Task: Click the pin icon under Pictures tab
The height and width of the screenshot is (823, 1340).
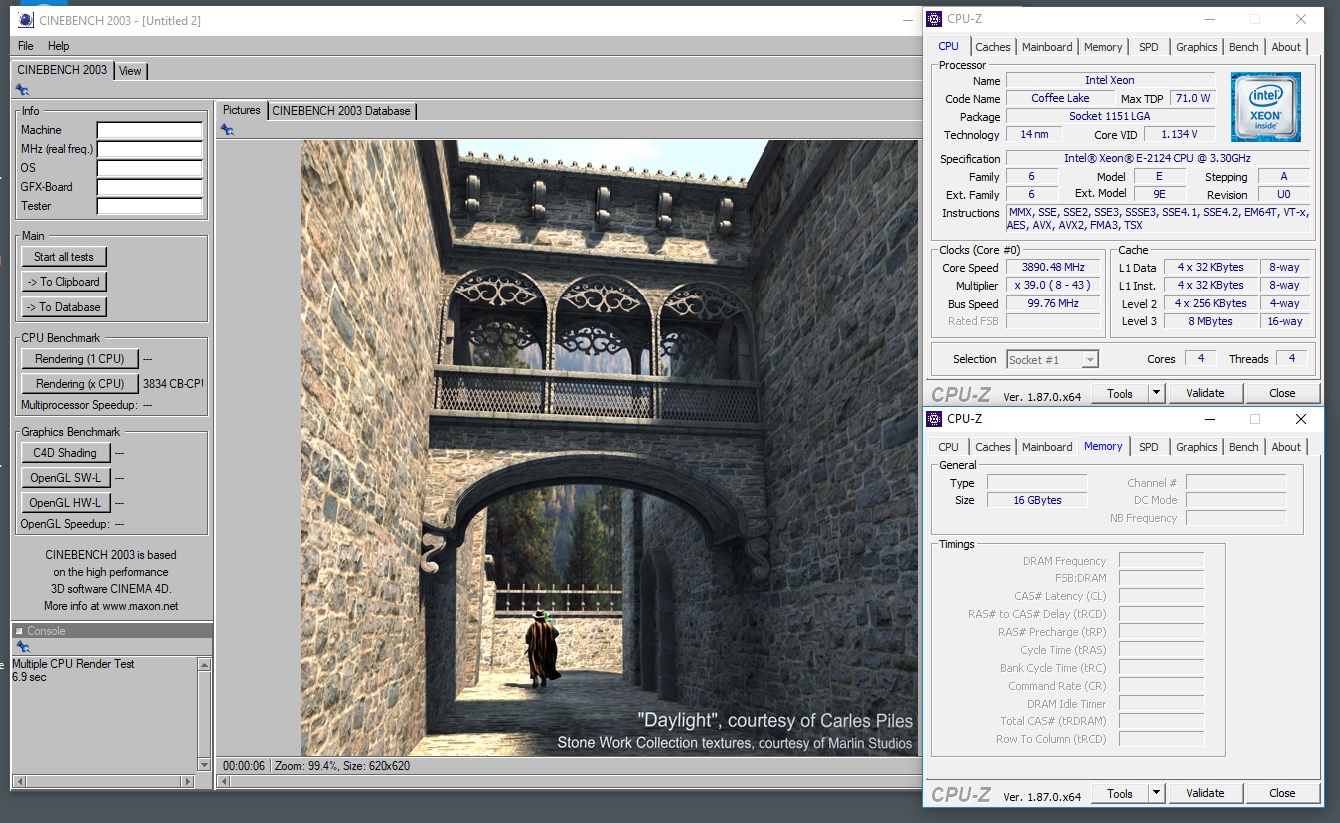Action: click(227, 129)
